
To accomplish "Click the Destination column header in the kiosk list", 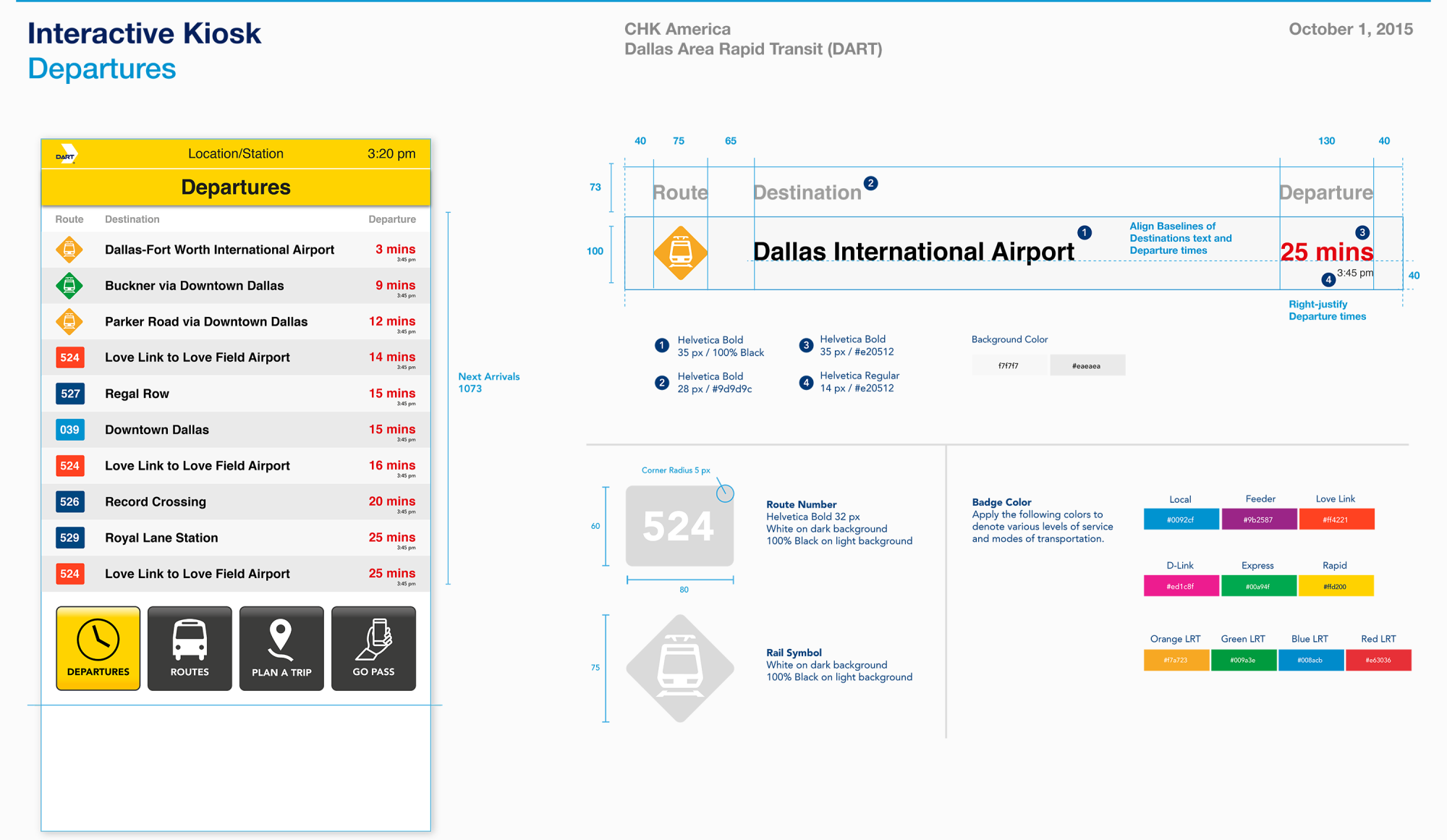I will pos(132,219).
